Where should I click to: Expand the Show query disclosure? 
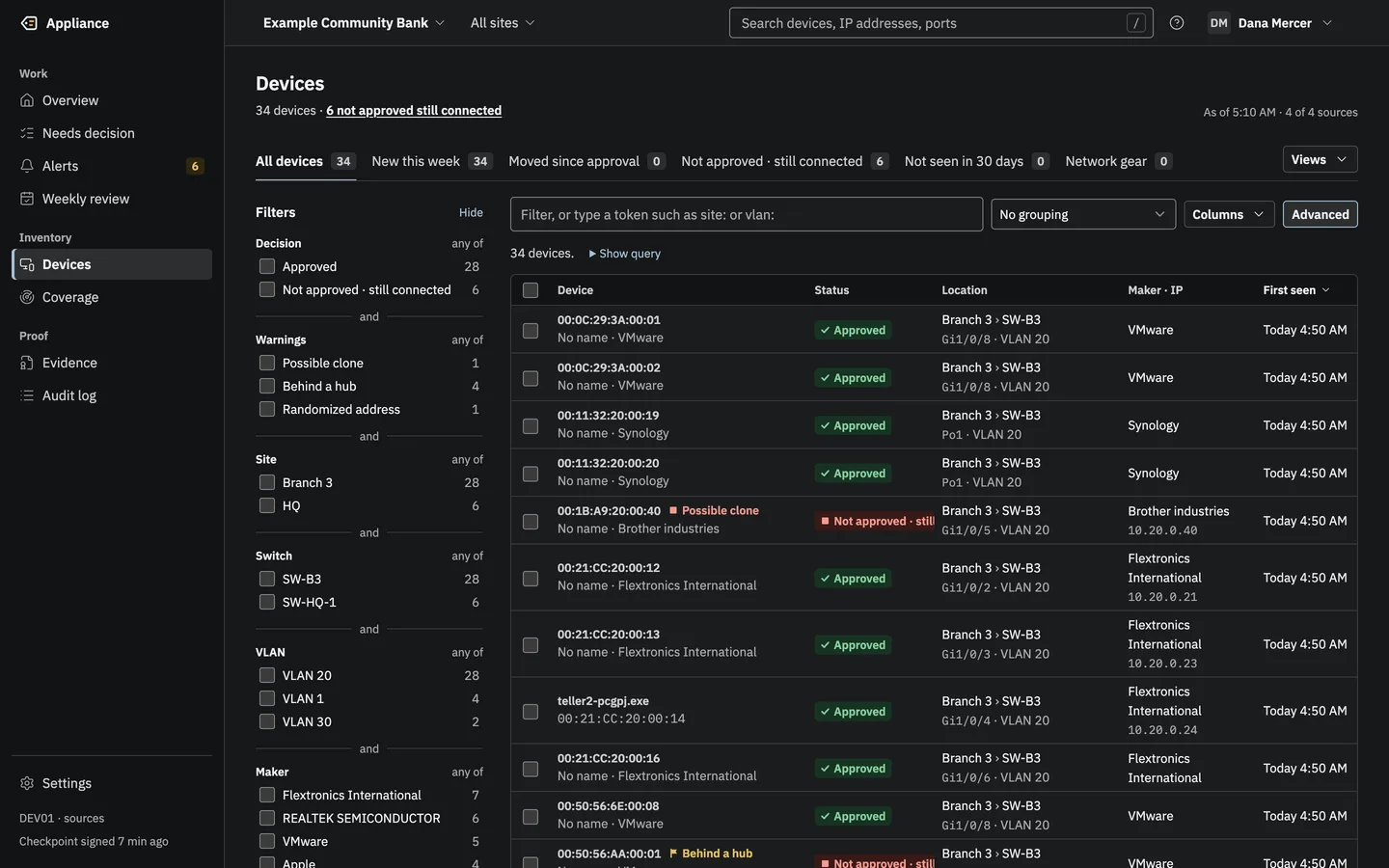(625, 254)
